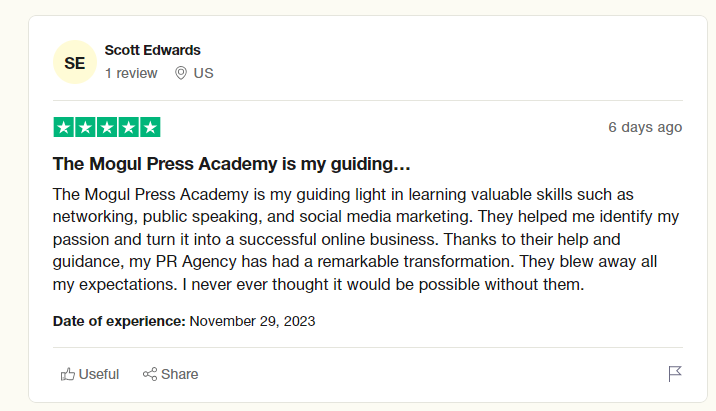
Task: Click the "6 days ago" timestamp
Action: coord(645,127)
